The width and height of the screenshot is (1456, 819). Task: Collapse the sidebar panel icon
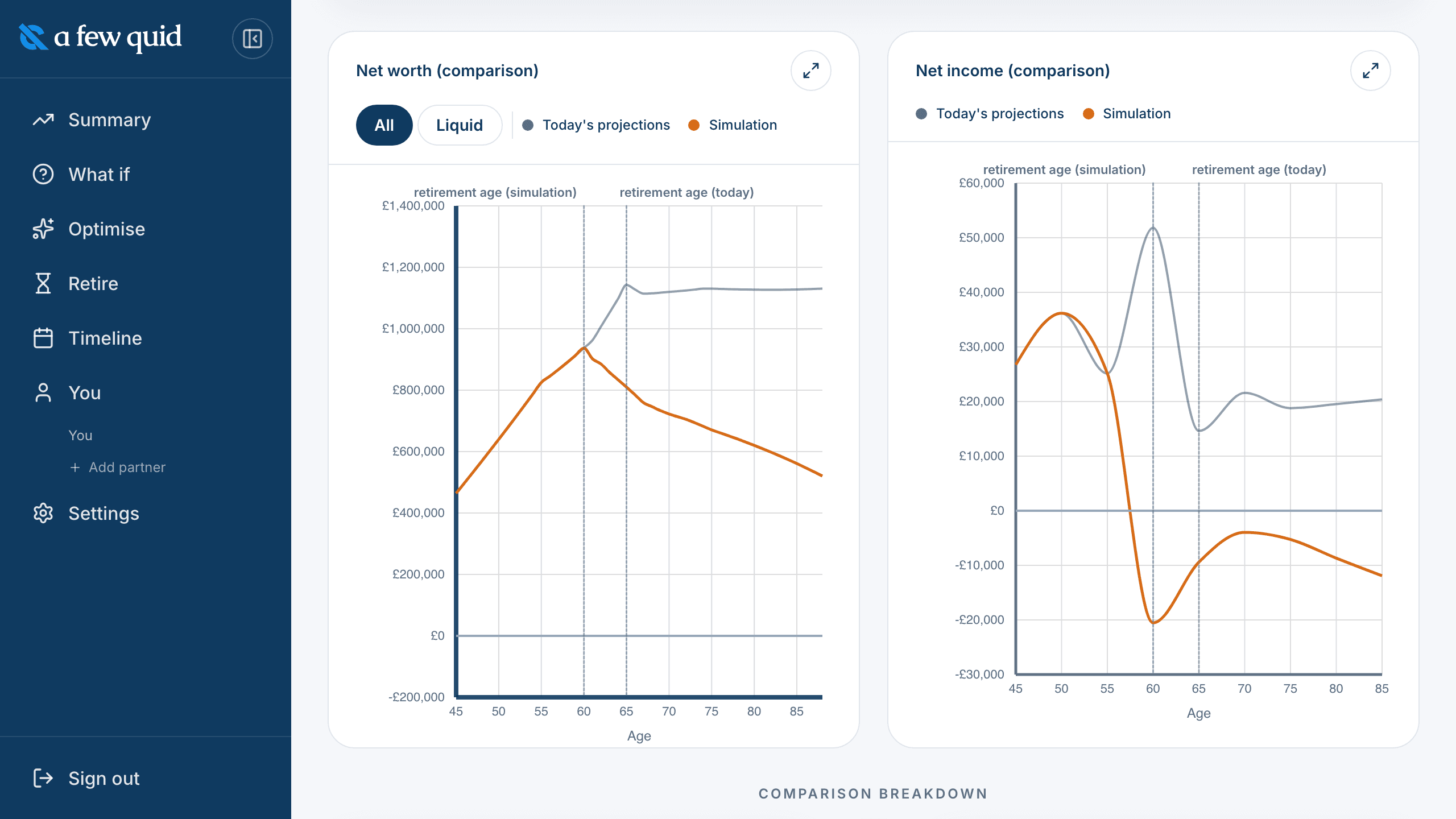coord(252,39)
